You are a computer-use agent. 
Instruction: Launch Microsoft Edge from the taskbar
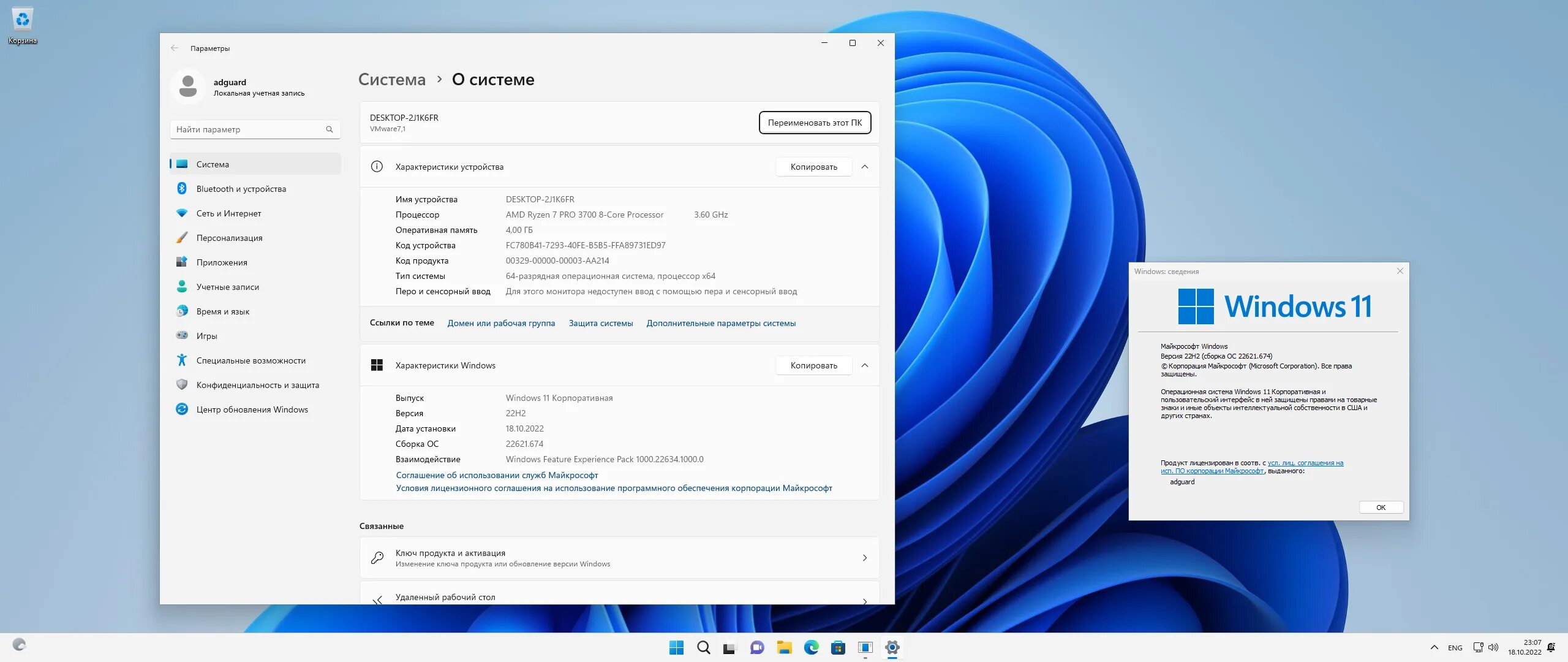tap(811, 647)
